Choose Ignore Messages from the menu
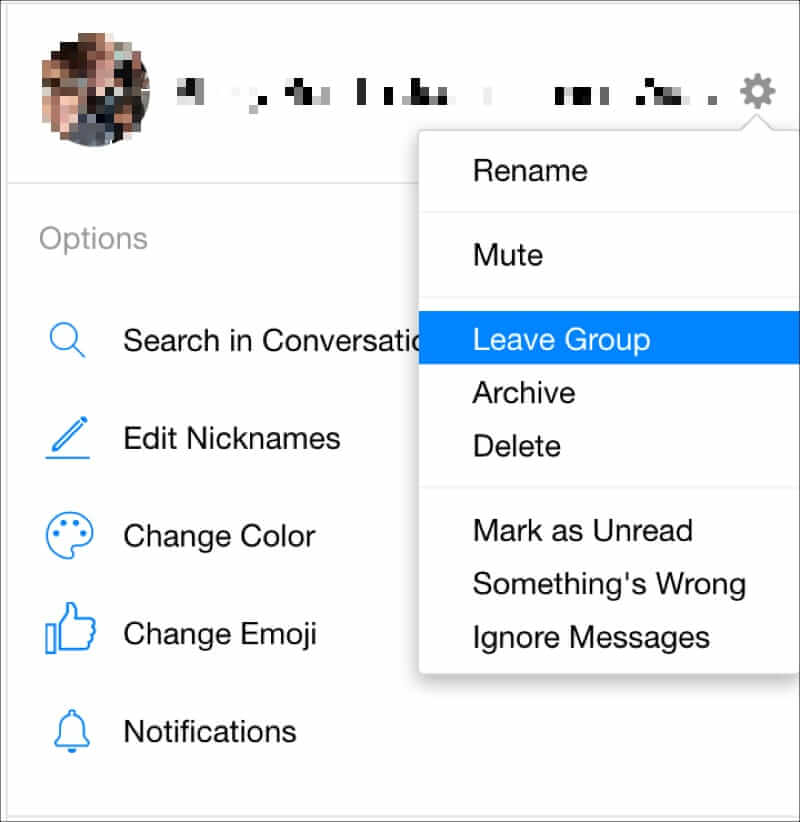 pyautogui.click(x=591, y=637)
